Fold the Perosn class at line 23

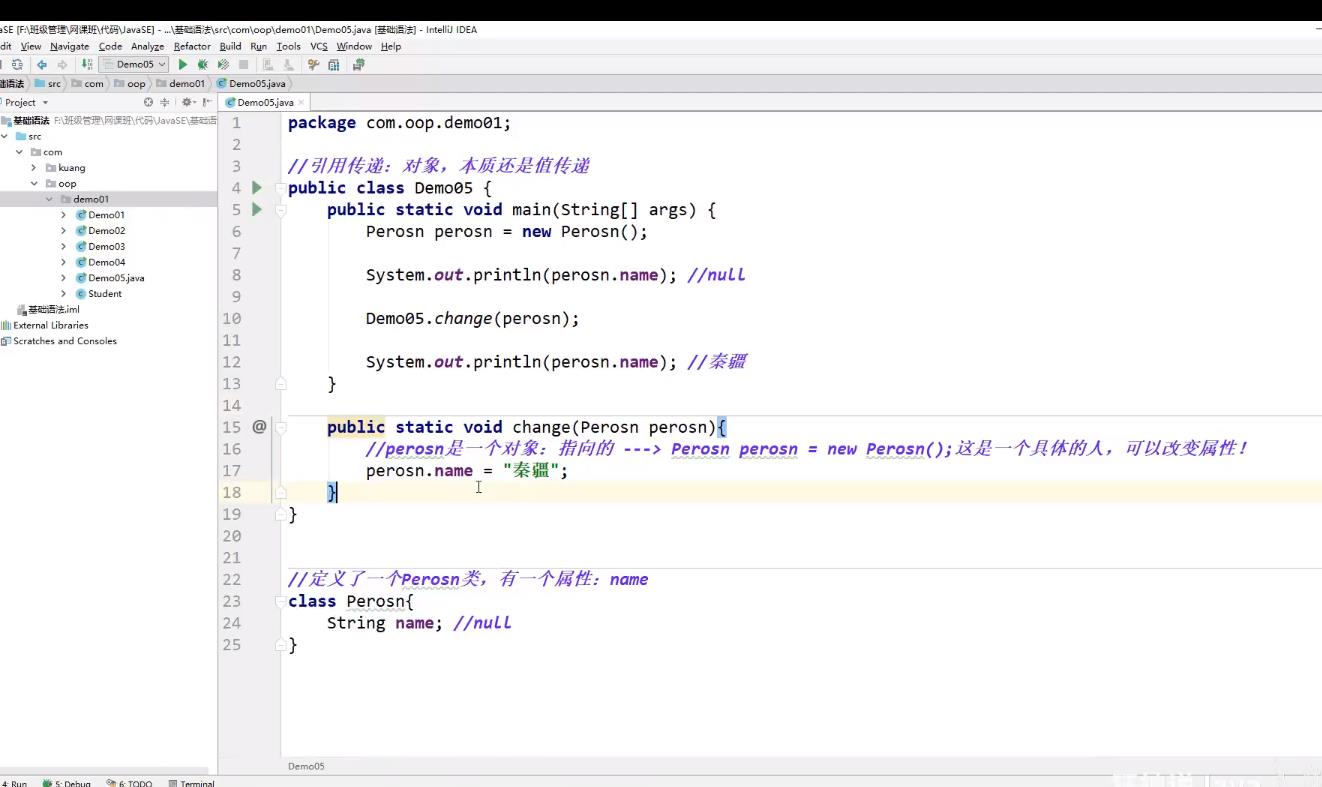pos(281,601)
